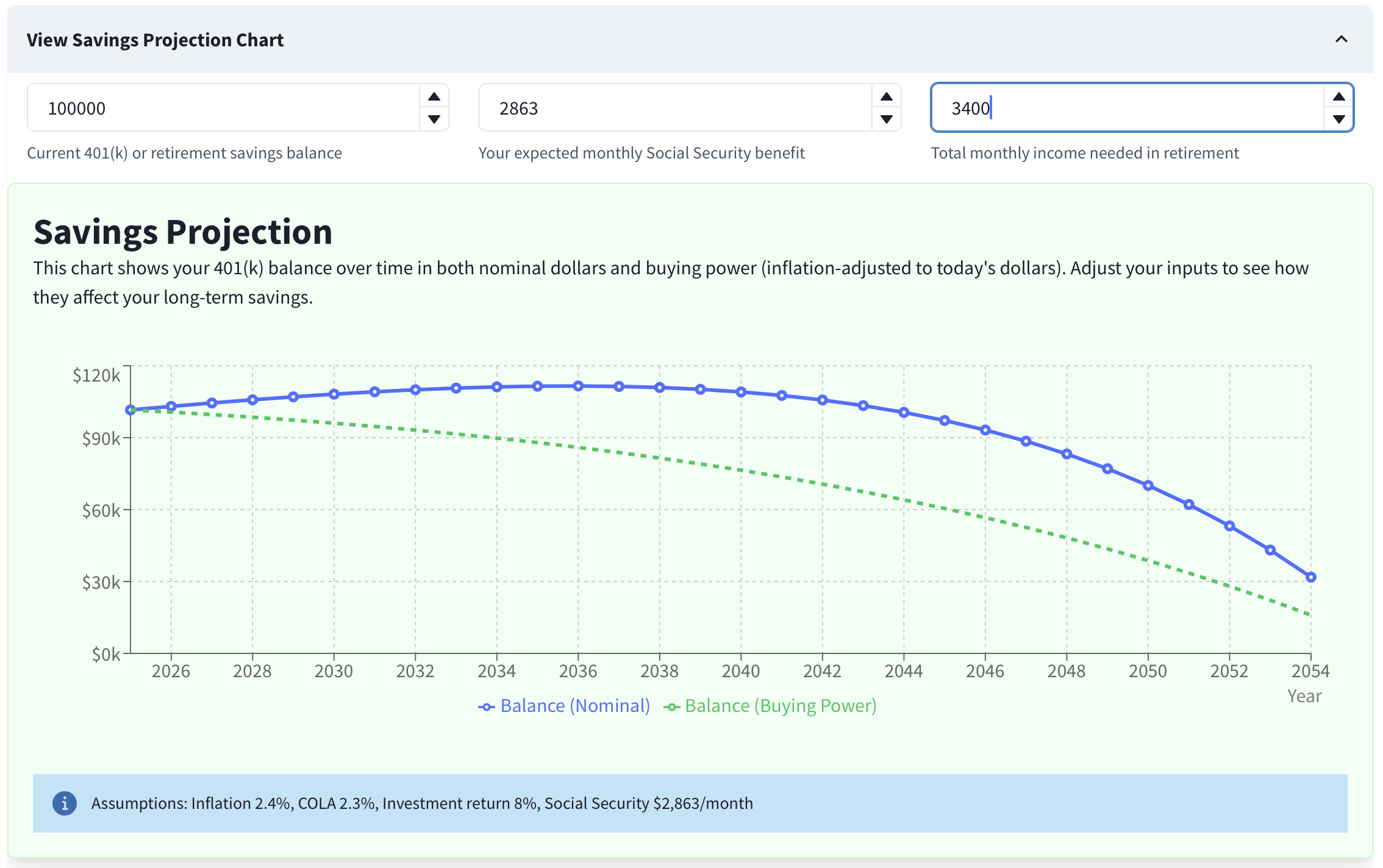Image resolution: width=1383 pixels, height=868 pixels.
Task: Click the nominal data point at 2046
Action: tap(985, 430)
